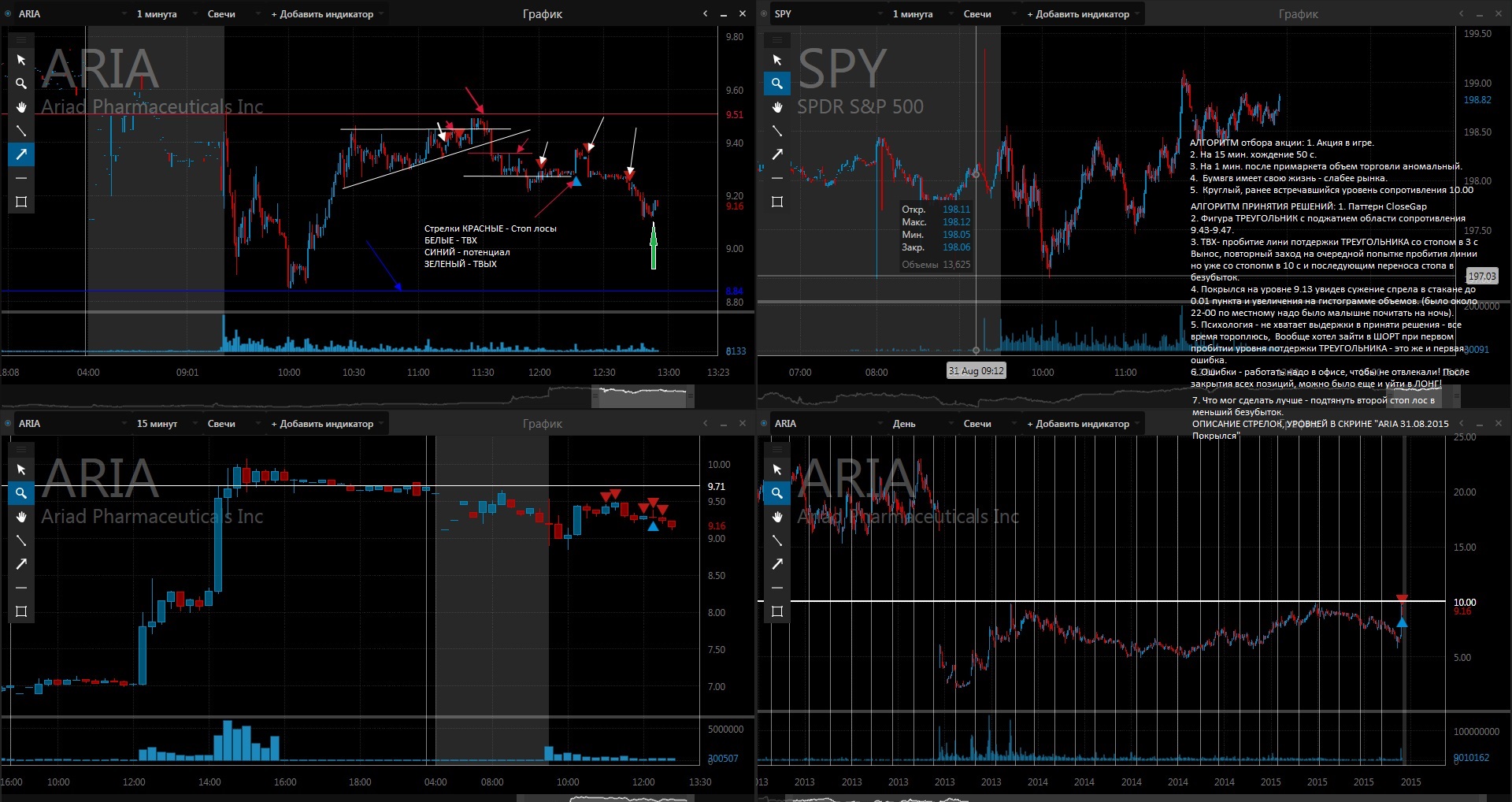Select trend line tool in SPY chart
The width and height of the screenshot is (1512, 802).
click(x=777, y=131)
